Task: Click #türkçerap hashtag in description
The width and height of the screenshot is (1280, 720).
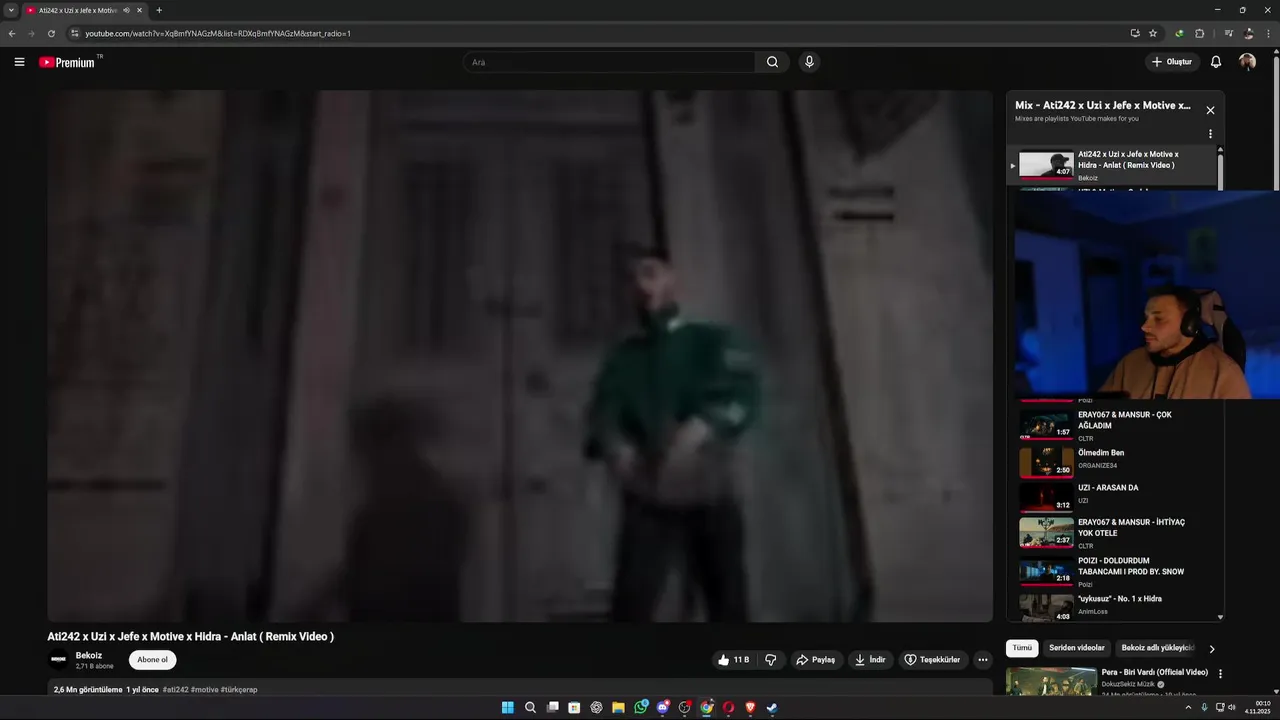Action: tap(239, 689)
